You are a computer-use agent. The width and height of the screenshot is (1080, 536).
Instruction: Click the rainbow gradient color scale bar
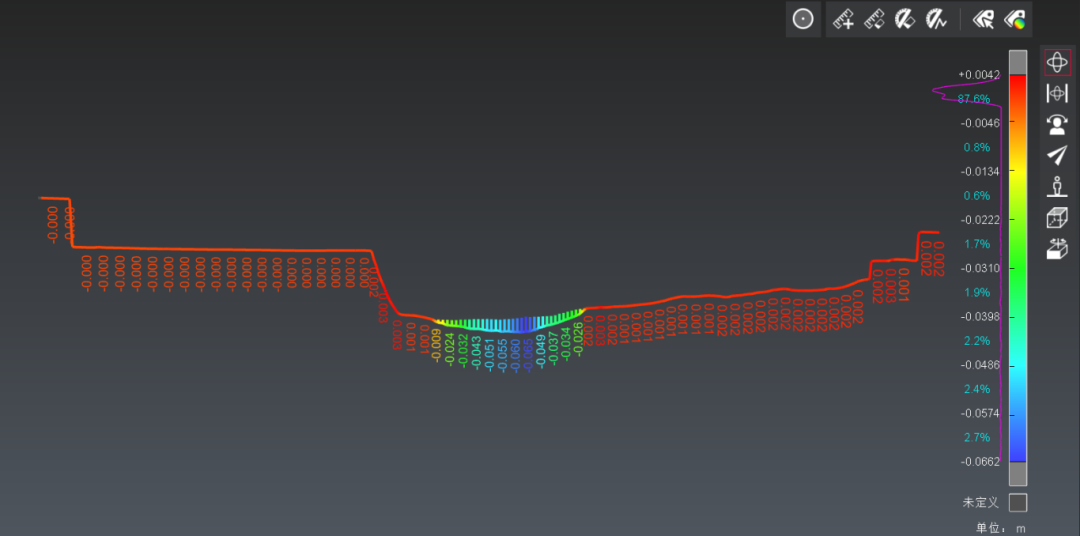point(1018,267)
